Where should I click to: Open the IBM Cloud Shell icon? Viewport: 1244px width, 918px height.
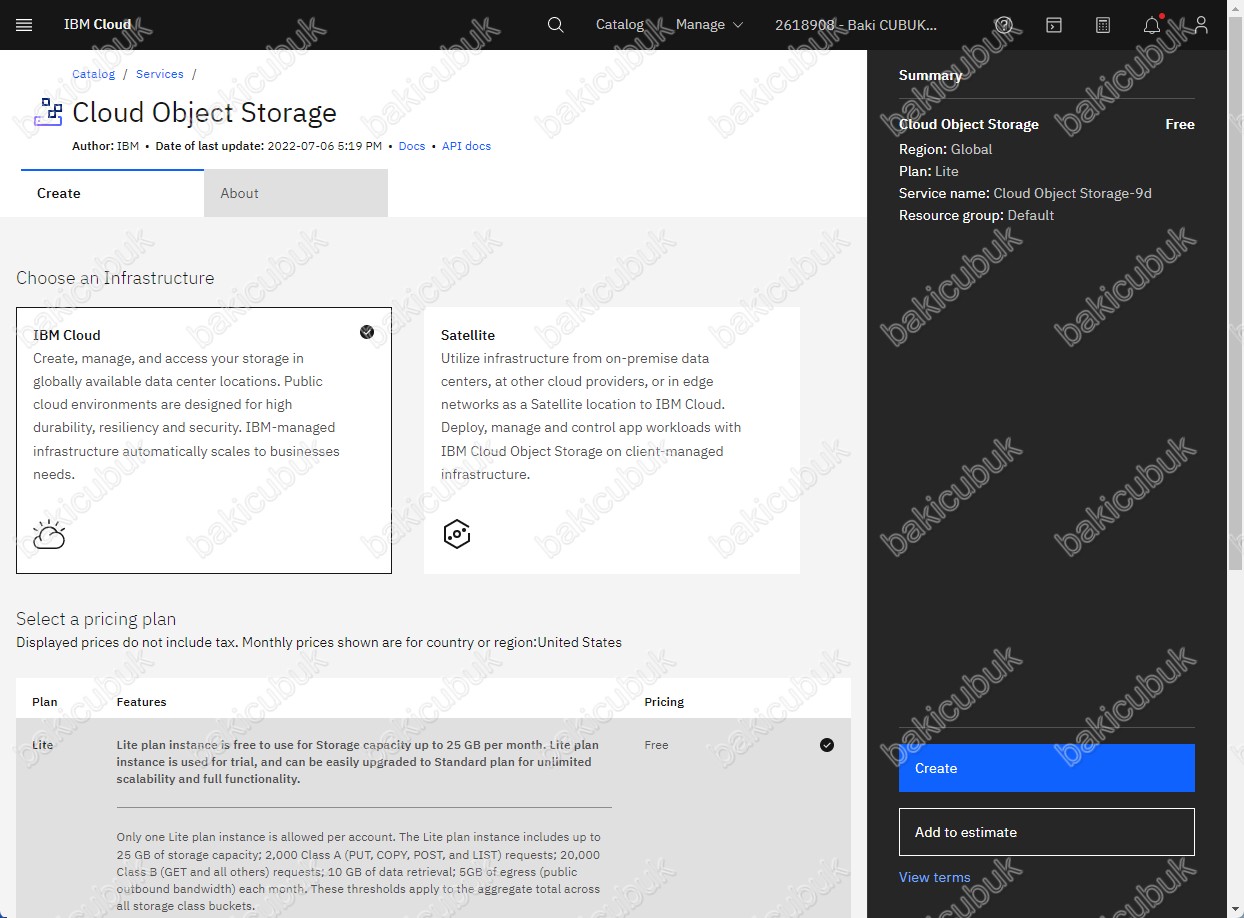pyautogui.click(x=1054, y=25)
